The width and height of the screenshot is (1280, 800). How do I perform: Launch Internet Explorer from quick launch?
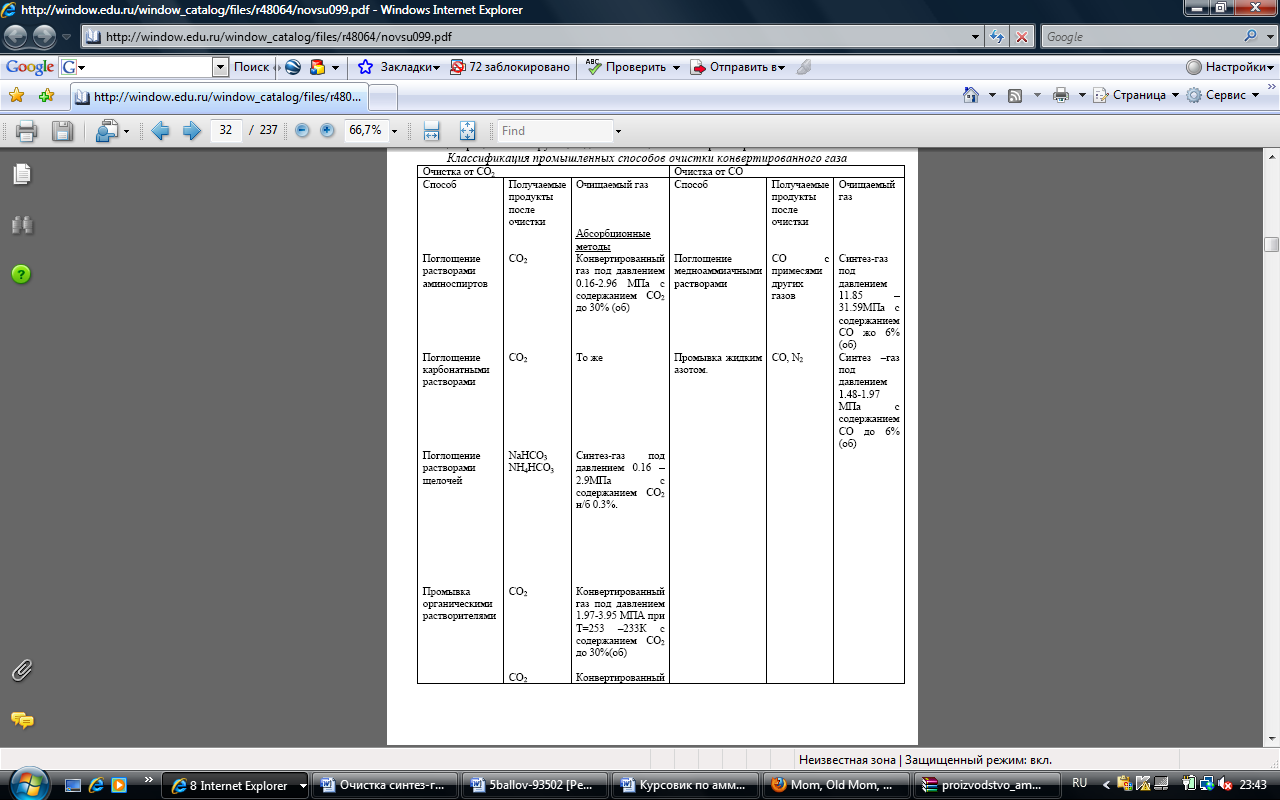pyautogui.click(x=96, y=785)
